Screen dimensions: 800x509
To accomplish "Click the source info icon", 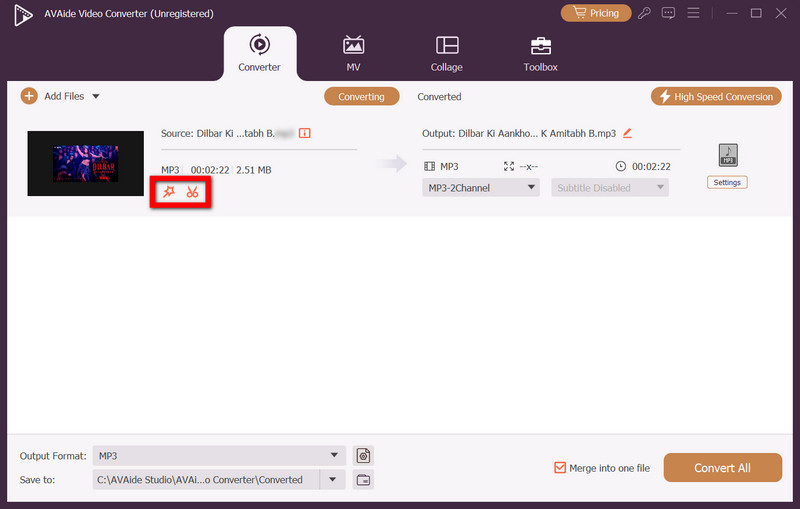I will (305, 133).
